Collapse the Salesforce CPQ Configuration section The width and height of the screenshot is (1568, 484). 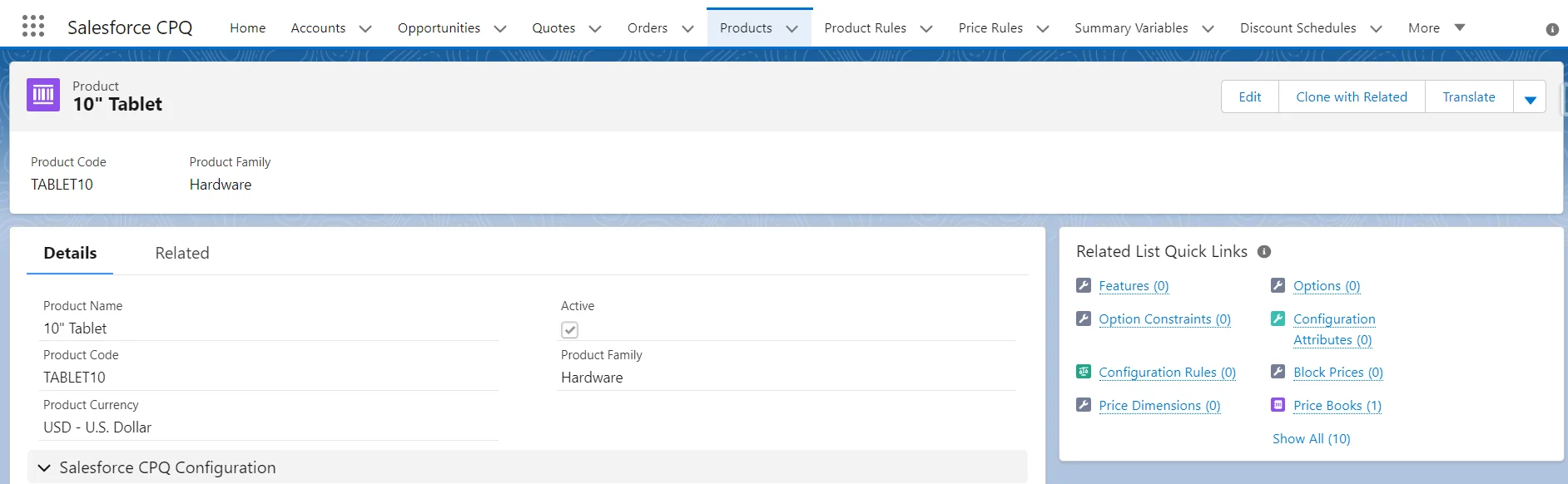[x=44, y=468]
